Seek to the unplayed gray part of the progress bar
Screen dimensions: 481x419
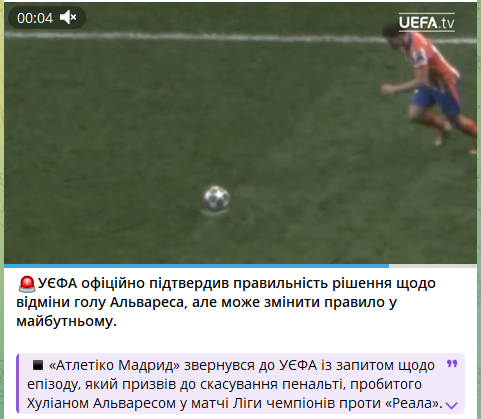click(433, 266)
